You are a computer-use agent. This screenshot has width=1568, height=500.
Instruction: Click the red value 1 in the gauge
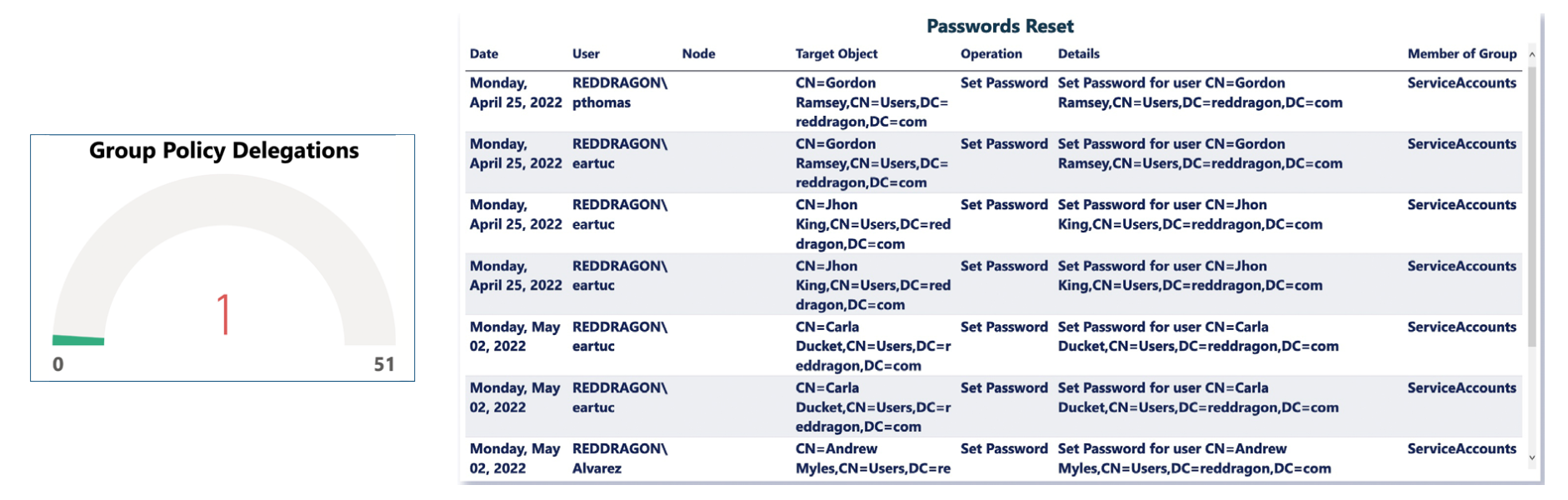click(223, 313)
